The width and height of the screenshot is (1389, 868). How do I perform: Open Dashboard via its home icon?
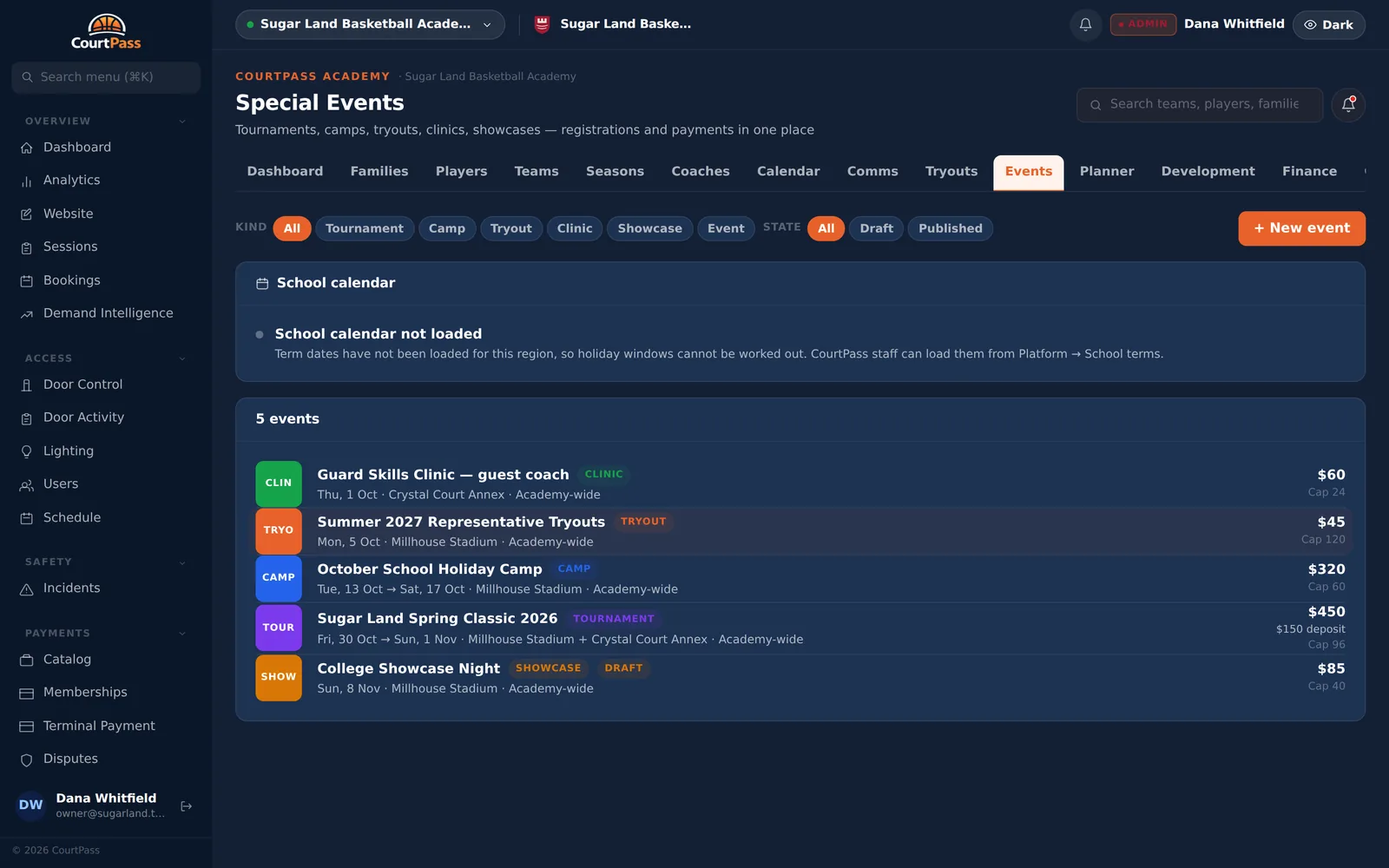pos(27,148)
